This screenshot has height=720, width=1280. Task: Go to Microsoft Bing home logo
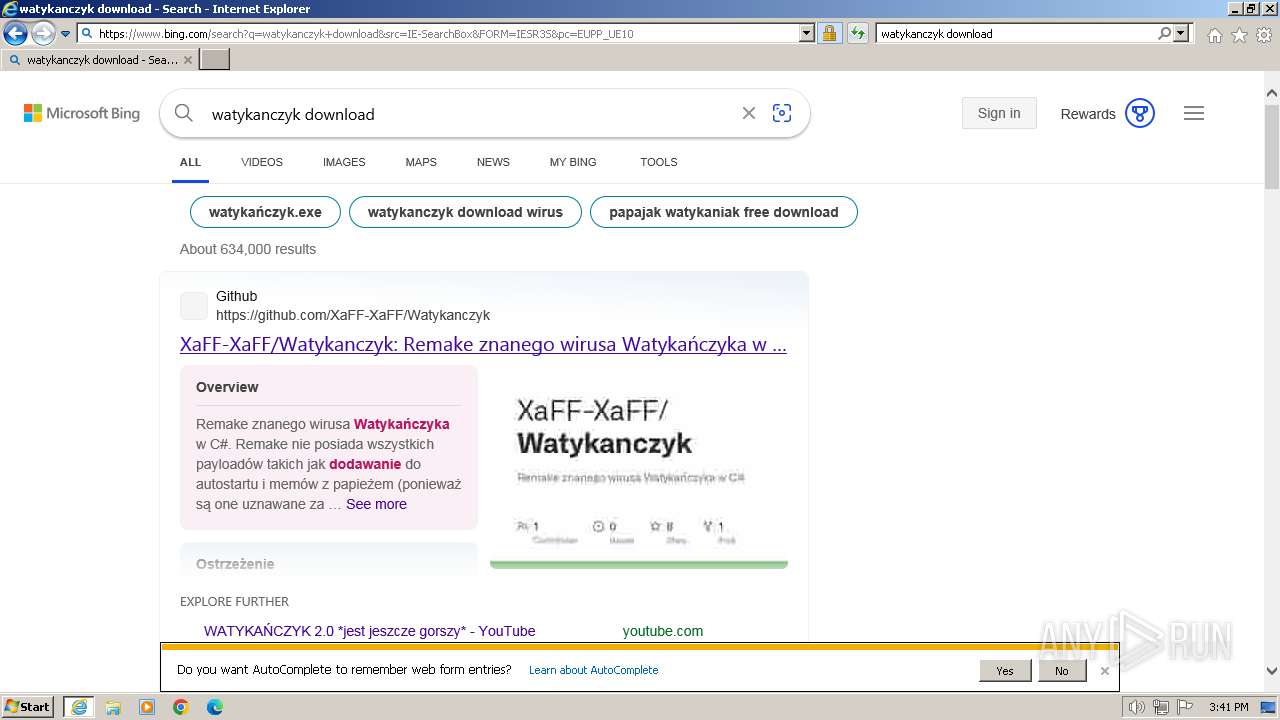click(x=82, y=113)
